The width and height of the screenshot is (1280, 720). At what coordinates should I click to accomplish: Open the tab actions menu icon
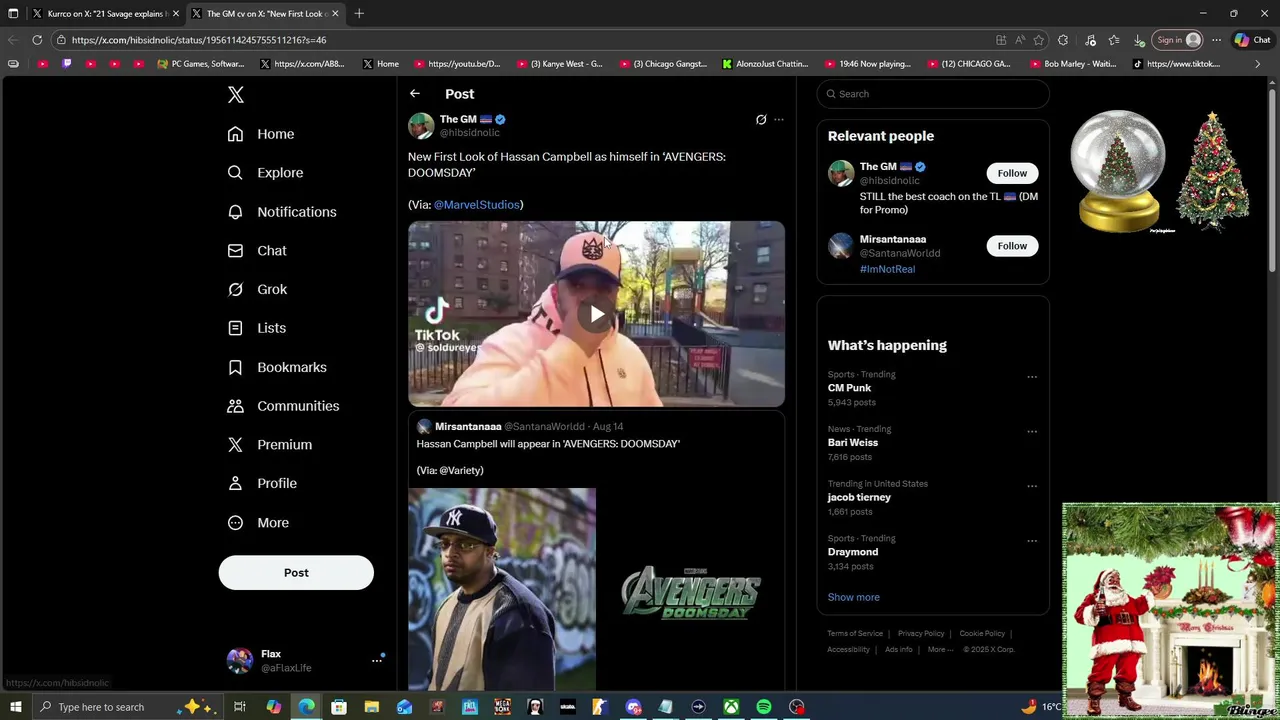[x=13, y=14]
